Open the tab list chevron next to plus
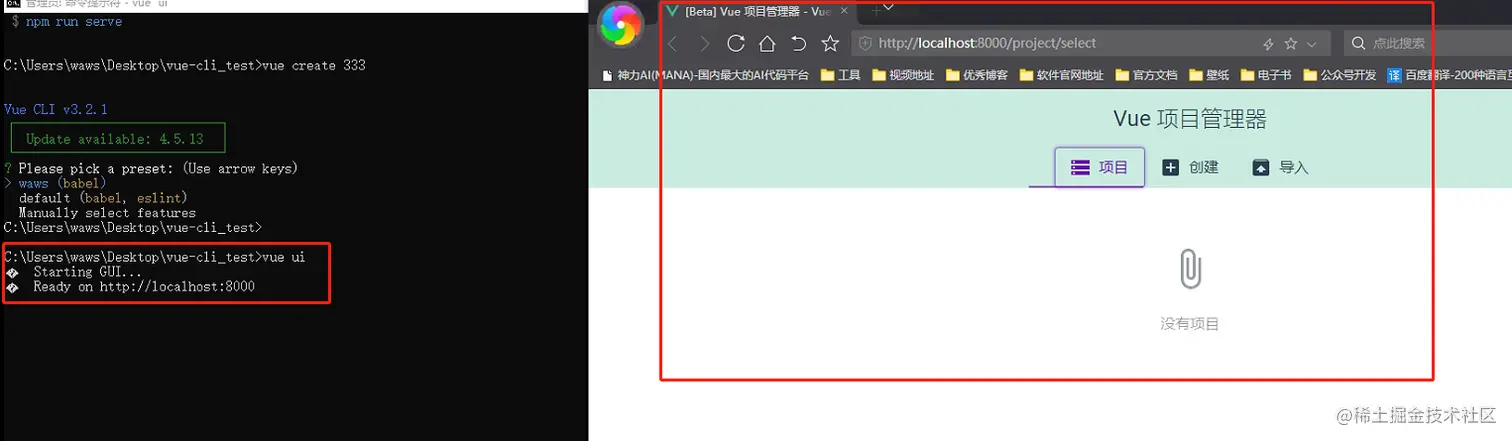 889,8
